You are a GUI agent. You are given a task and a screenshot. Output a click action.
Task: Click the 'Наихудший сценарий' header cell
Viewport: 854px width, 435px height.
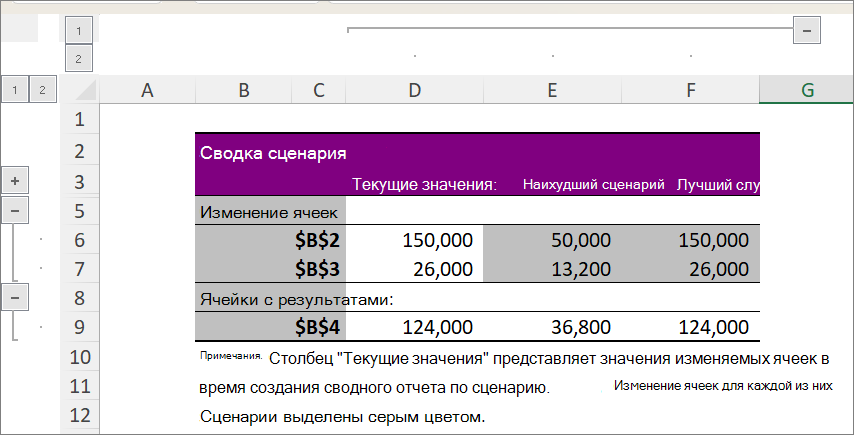click(594, 185)
